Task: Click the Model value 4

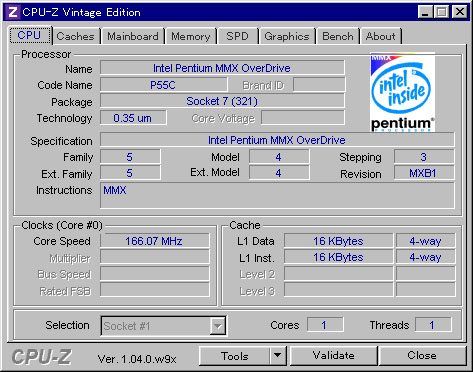Action: point(279,157)
